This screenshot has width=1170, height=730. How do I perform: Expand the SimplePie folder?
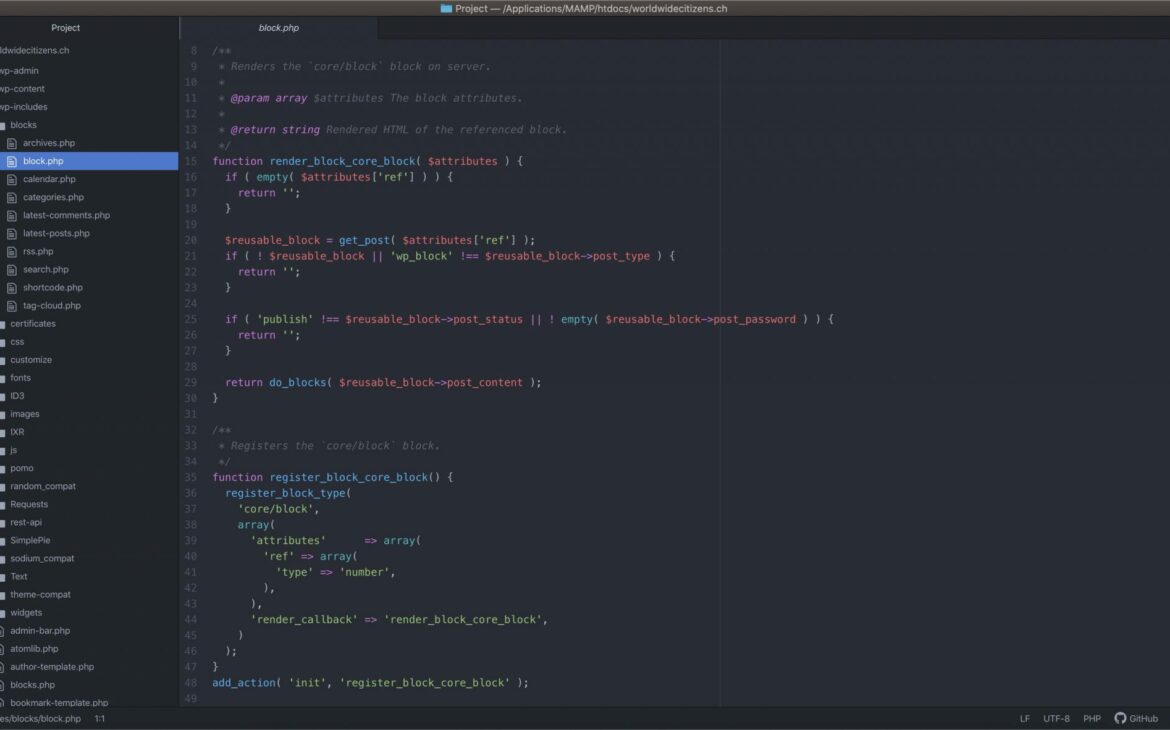click(x=30, y=540)
